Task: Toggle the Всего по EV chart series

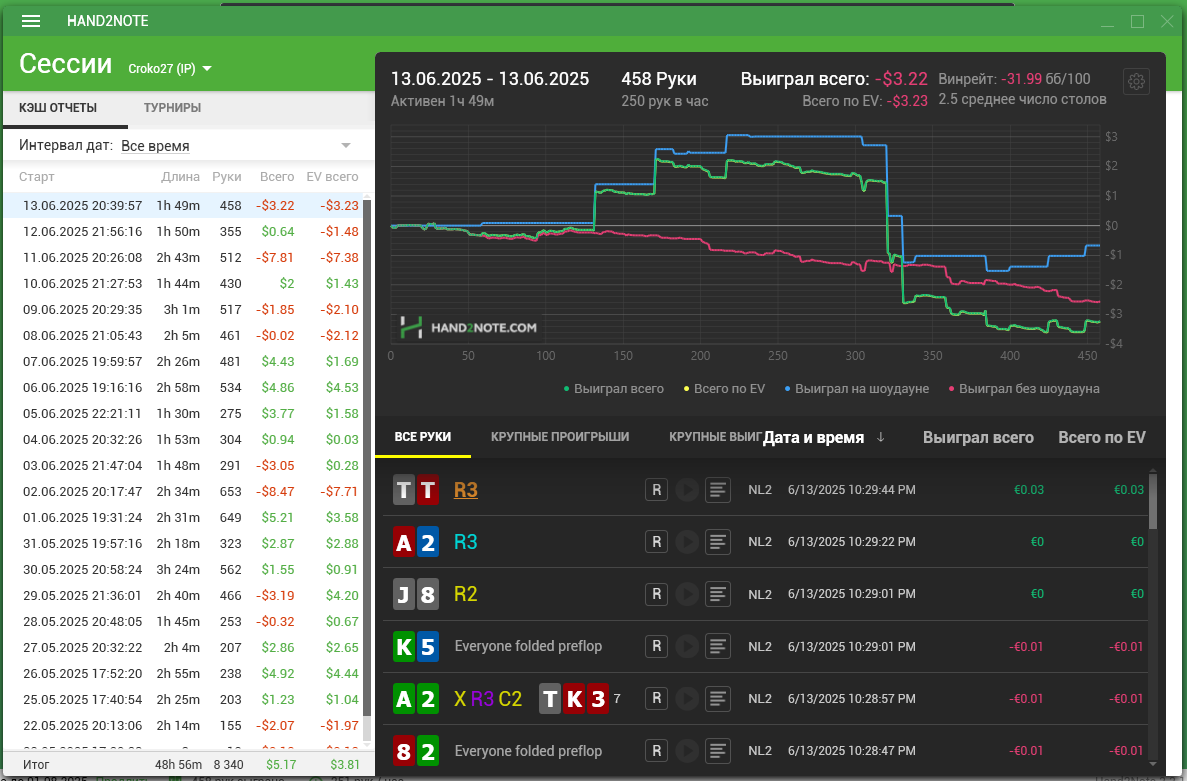Action: tap(724, 388)
